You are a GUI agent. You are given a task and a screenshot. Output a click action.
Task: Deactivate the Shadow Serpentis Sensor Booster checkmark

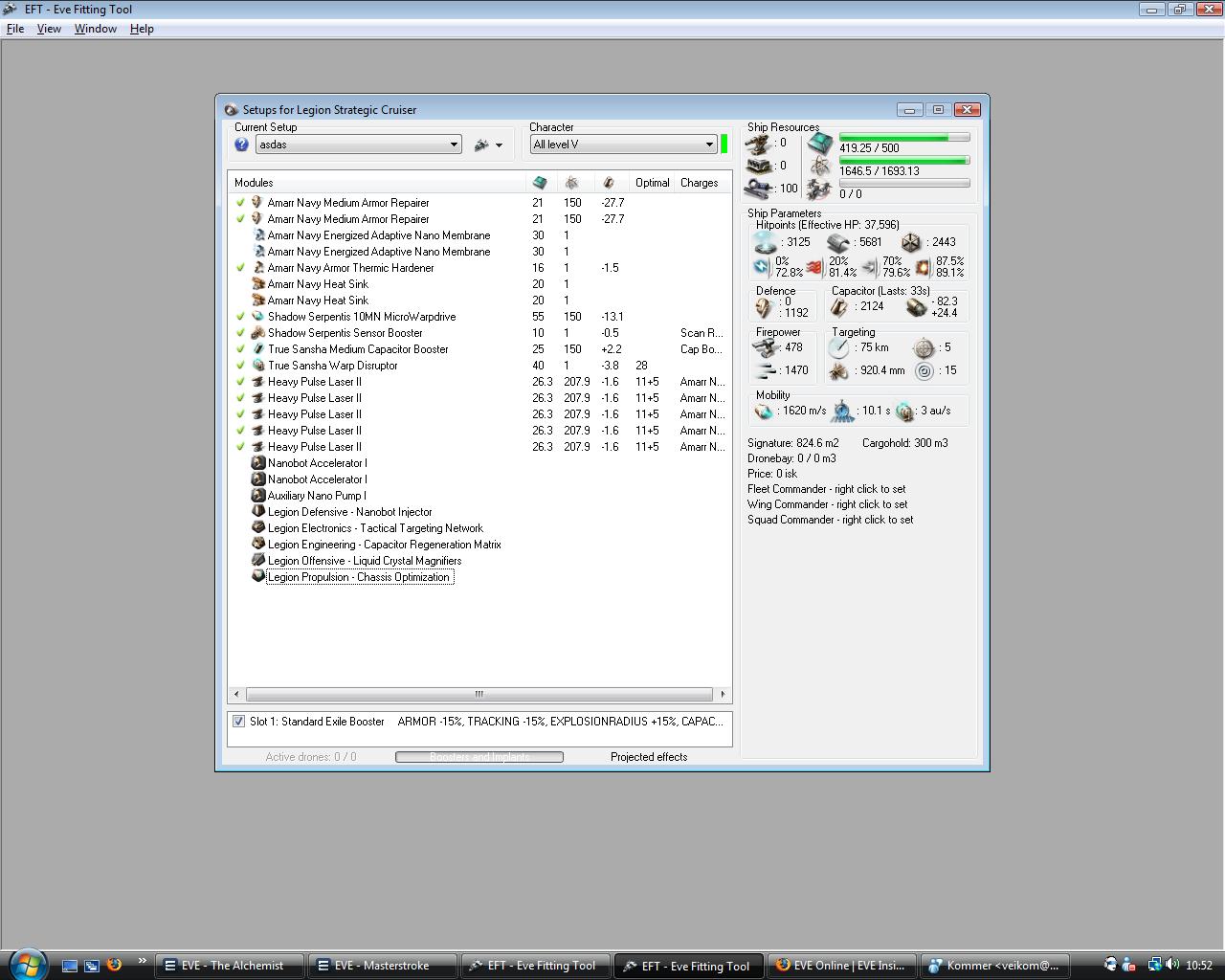coord(240,333)
